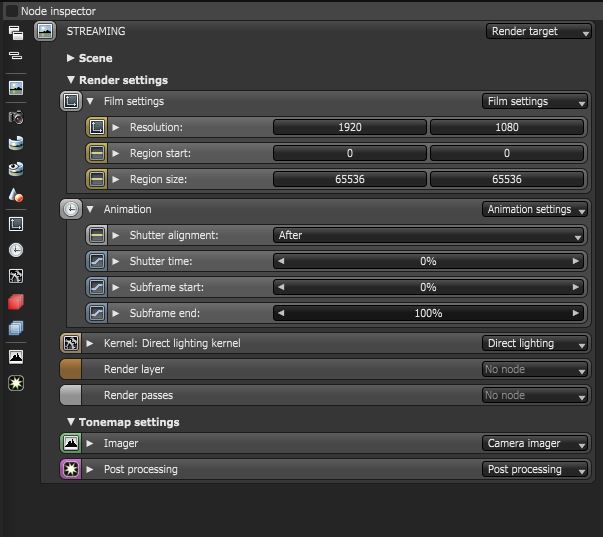Click the kernel icon in the left sidebar

point(15,276)
